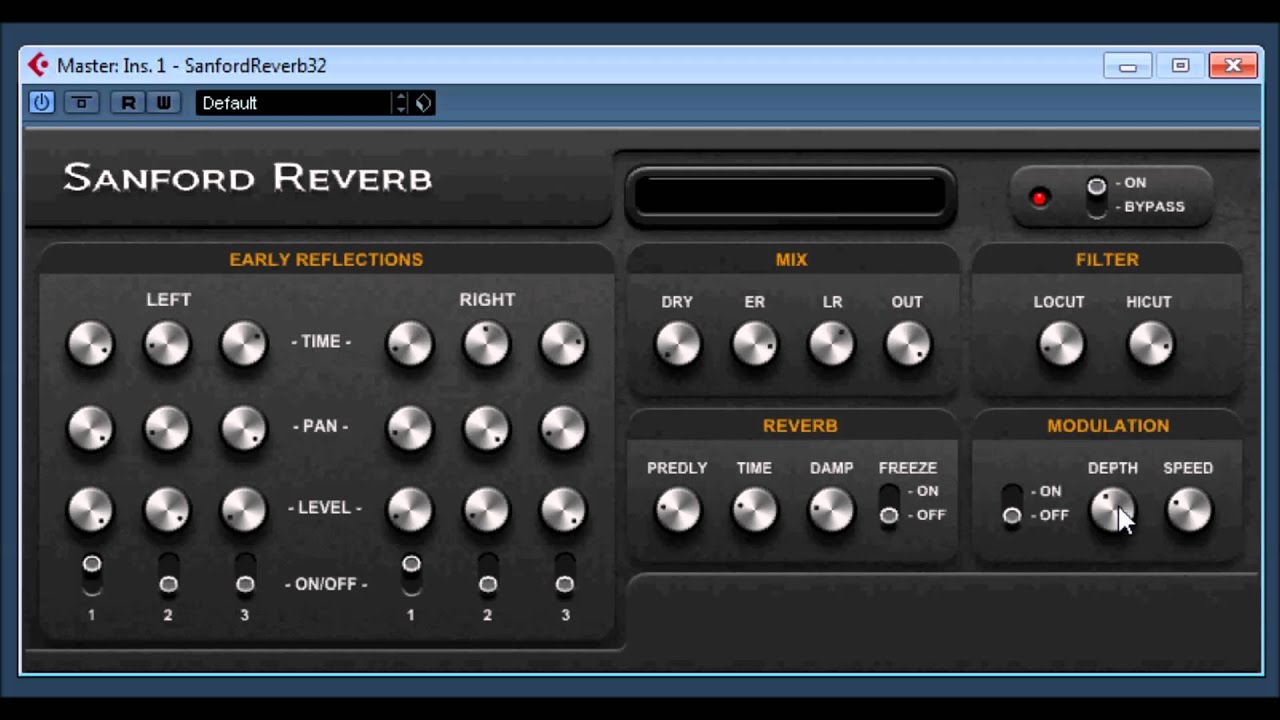Viewport: 1280px width, 720px height.
Task: Click Right reflection 1 PAN knob
Action: 410,428
